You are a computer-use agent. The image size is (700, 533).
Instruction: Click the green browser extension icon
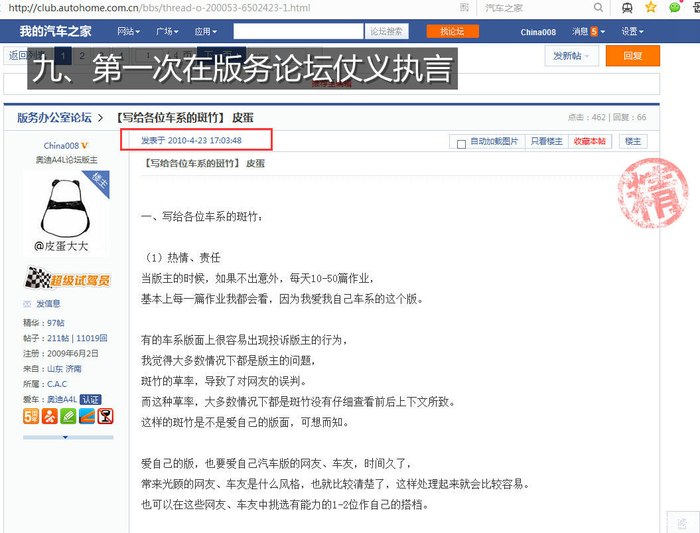pyautogui.click(x=675, y=8)
